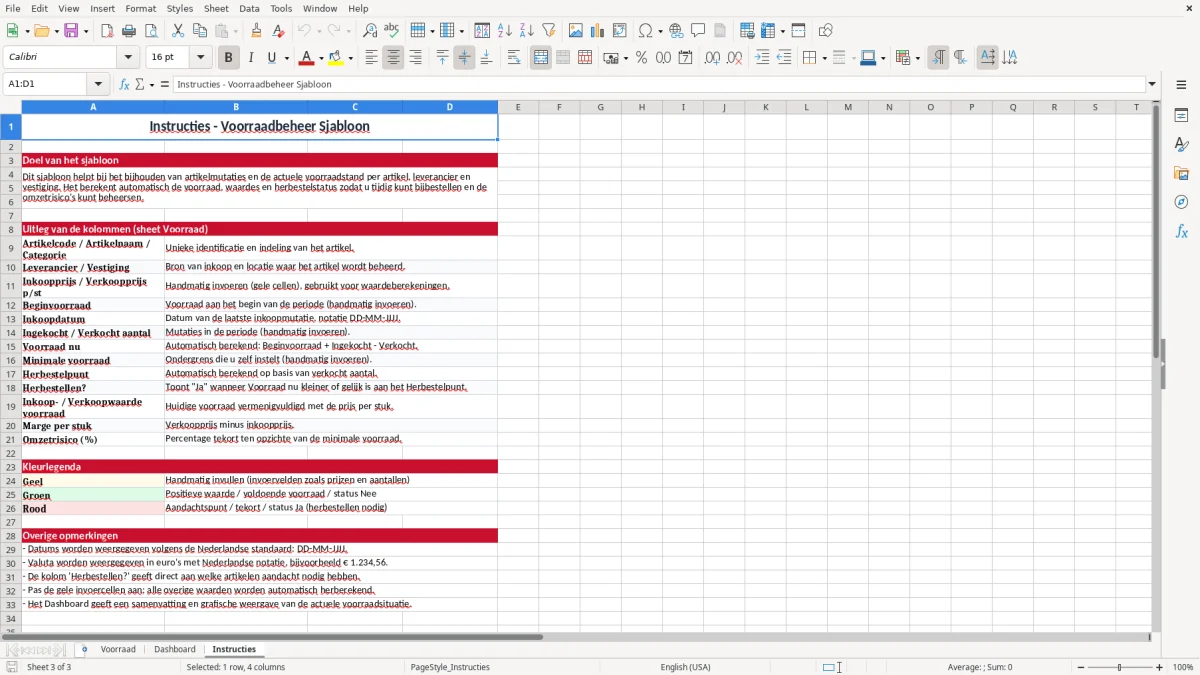Image resolution: width=1200 pixels, height=675 pixels.
Task: Toggle Merge and Center cells
Action: click(x=541, y=58)
